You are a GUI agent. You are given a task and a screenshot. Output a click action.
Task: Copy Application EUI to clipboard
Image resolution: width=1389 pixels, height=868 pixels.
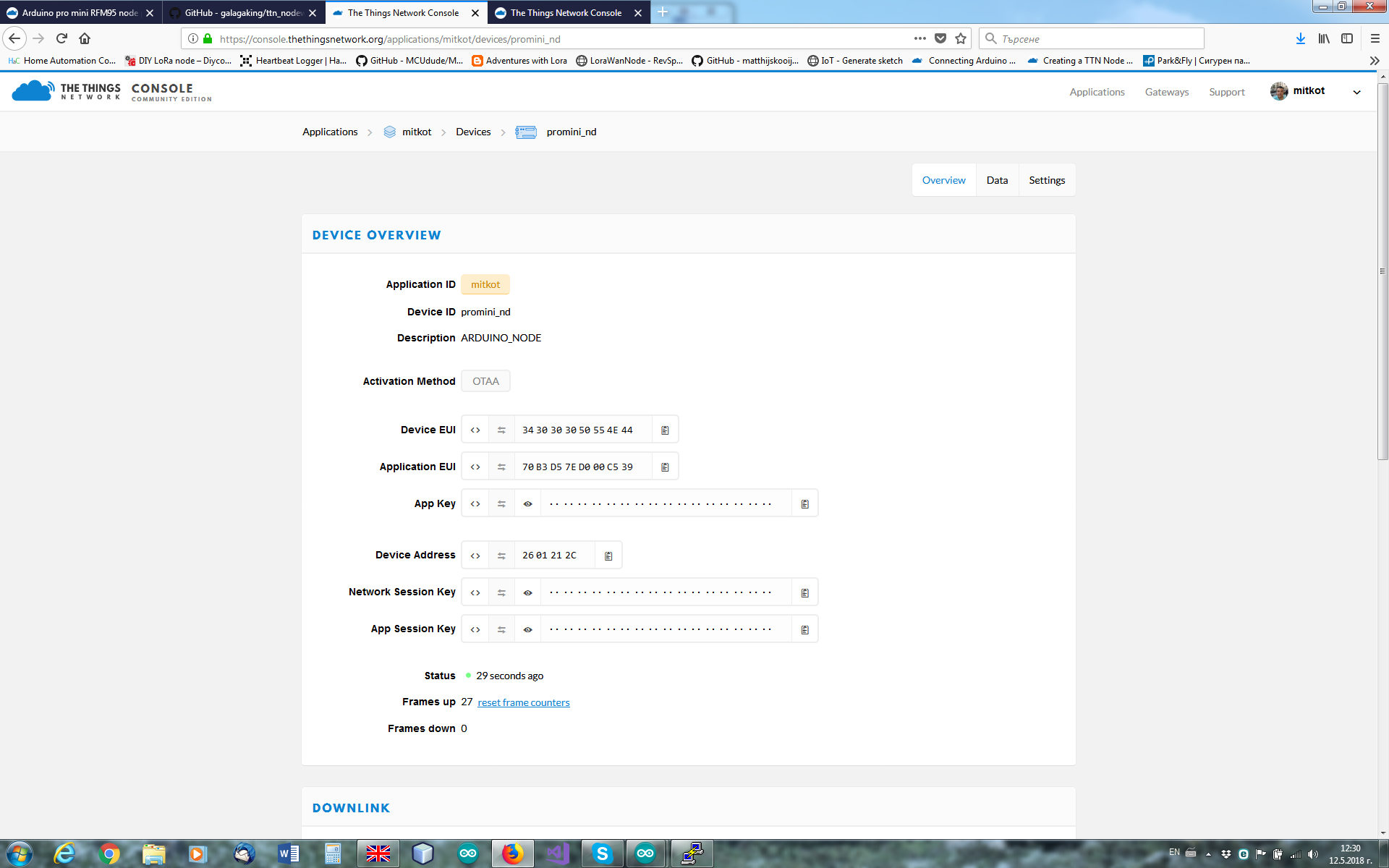click(665, 467)
